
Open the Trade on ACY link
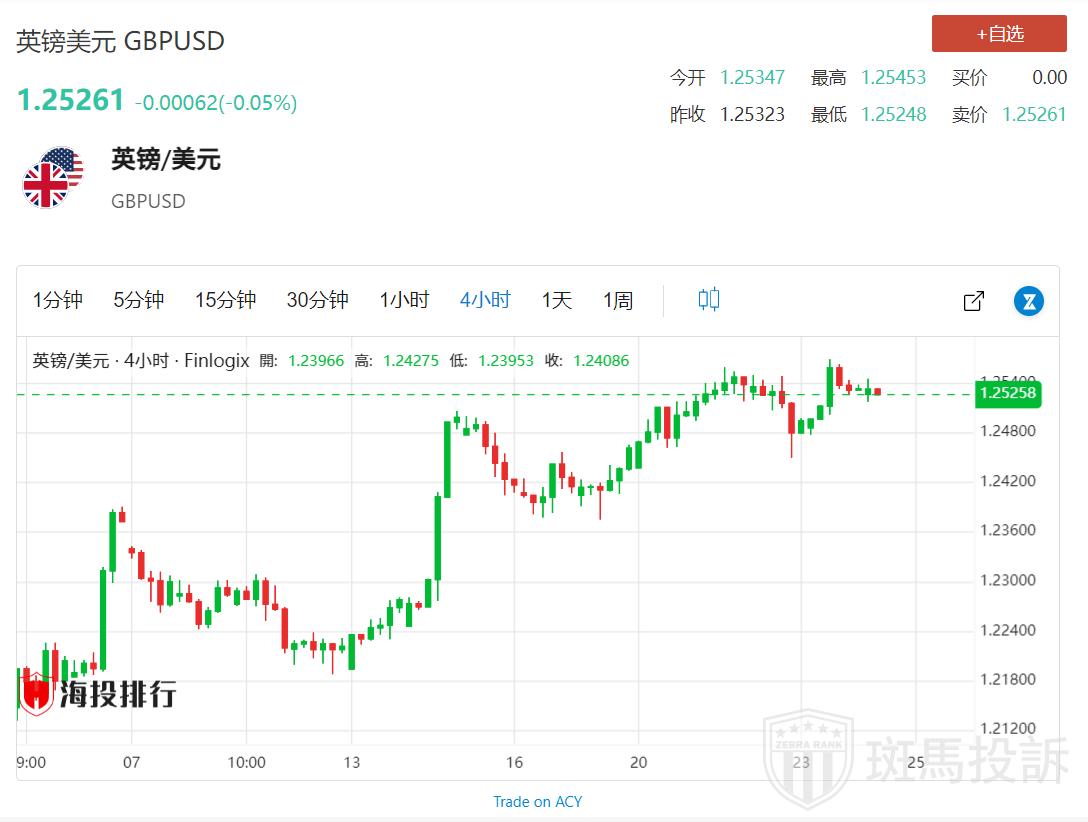coord(537,801)
